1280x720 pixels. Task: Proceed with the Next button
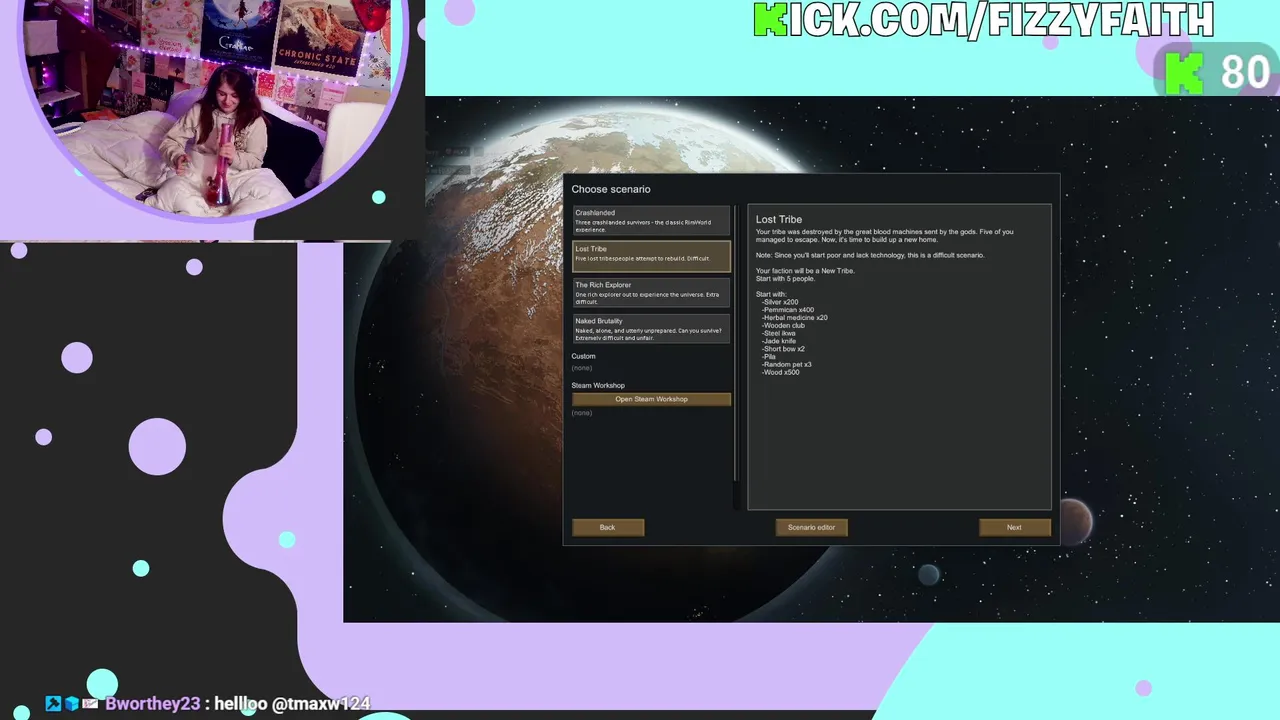[1014, 527]
